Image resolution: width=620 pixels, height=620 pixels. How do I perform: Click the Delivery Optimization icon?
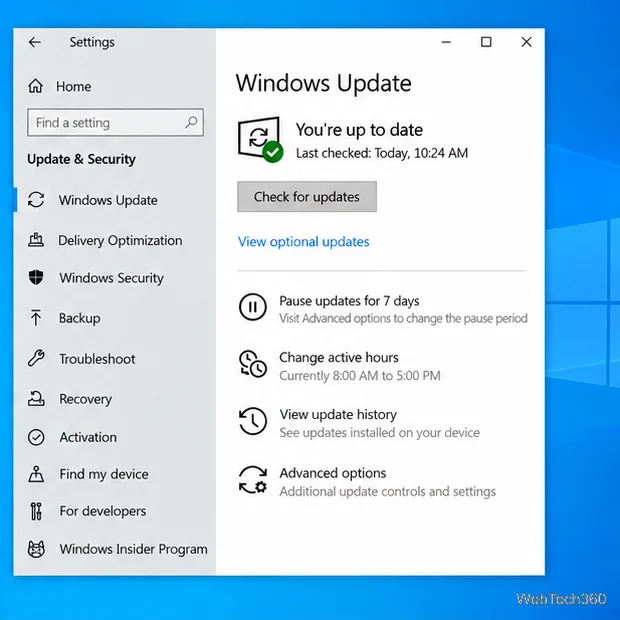[x=36, y=240]
